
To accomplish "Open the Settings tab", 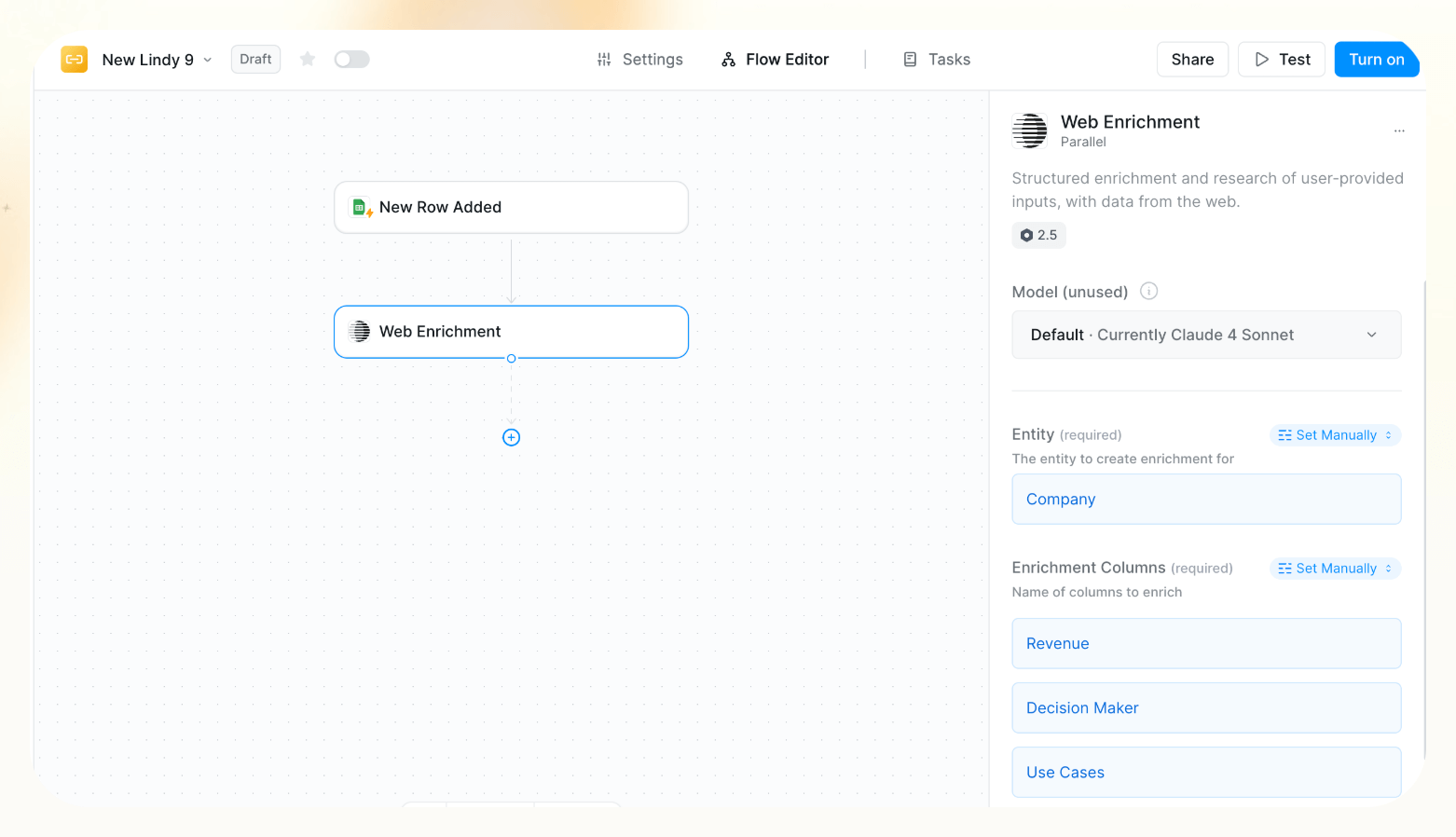I will click(640, 60).
